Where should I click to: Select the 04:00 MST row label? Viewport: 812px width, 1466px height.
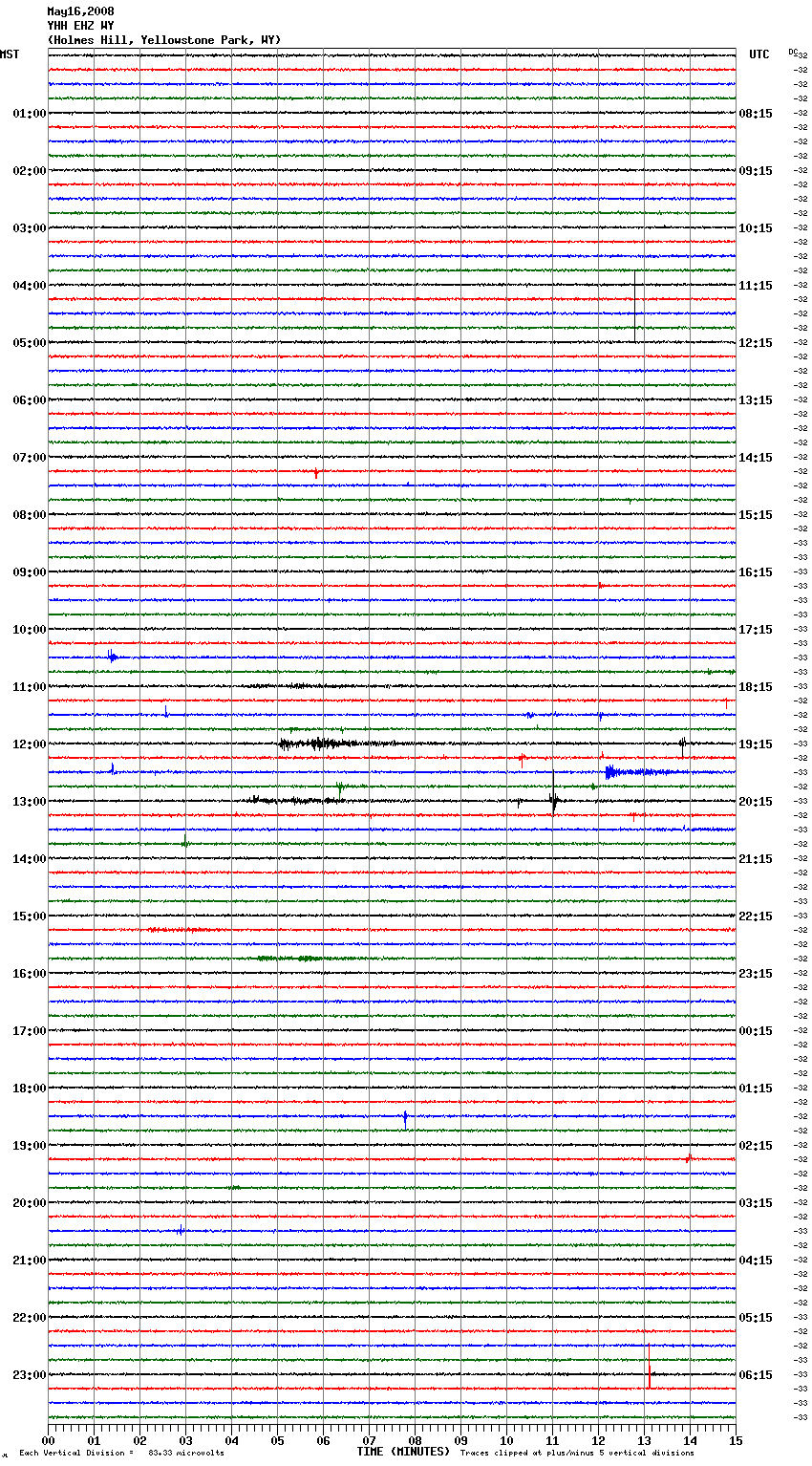click(x=30, y=286)
